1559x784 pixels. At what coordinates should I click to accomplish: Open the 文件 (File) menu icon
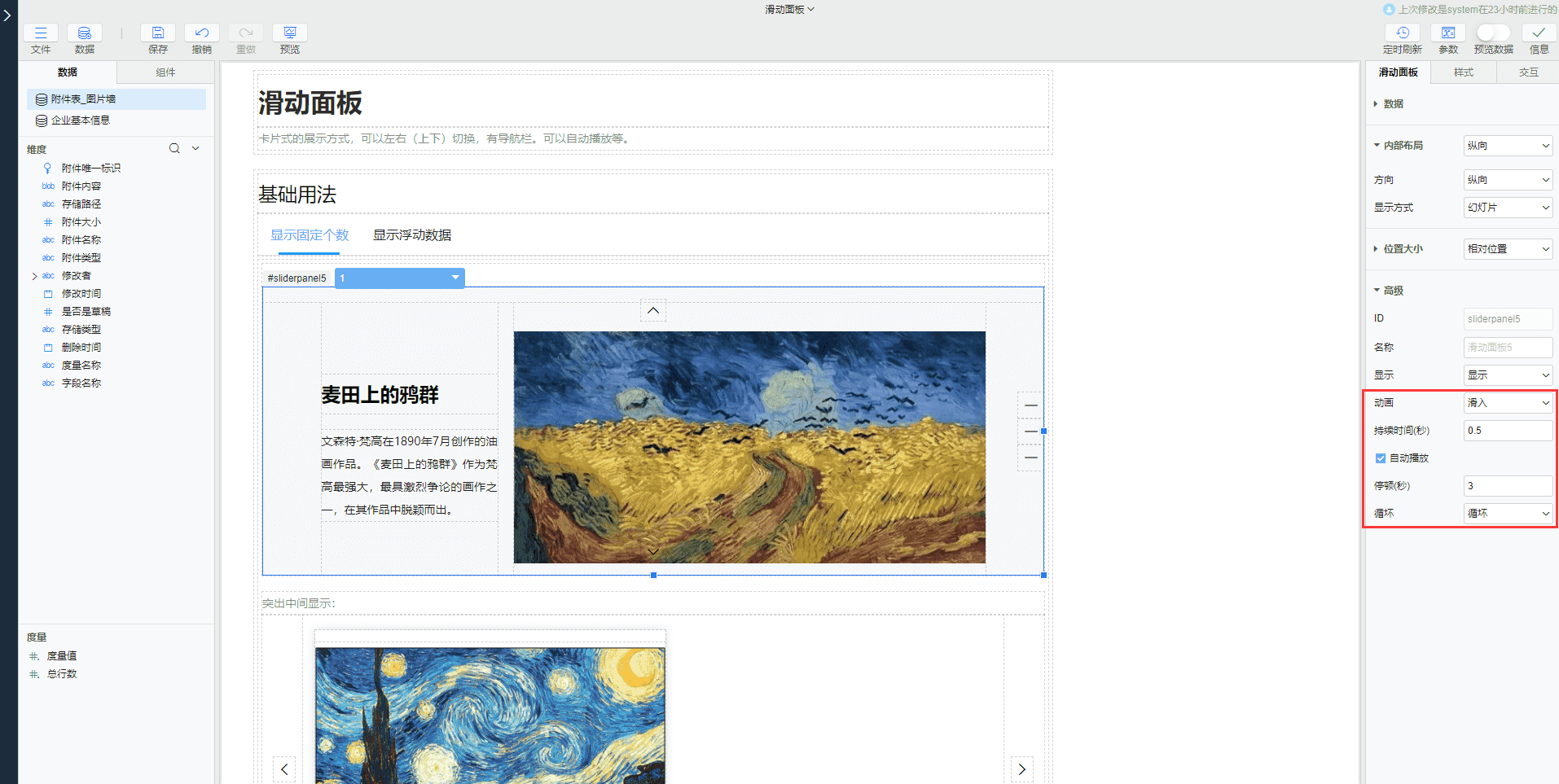click(x=41, y=33)
